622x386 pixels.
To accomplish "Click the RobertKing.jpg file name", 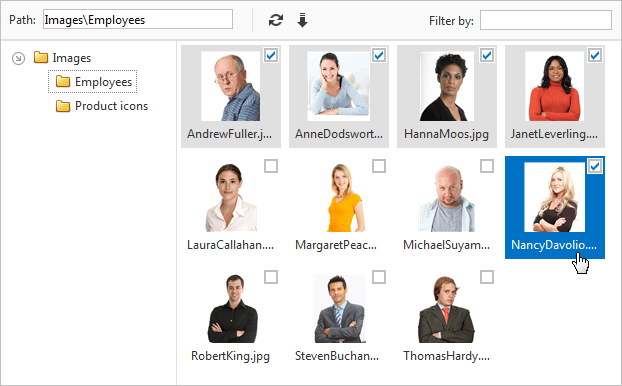I will (x=230, y=356).
